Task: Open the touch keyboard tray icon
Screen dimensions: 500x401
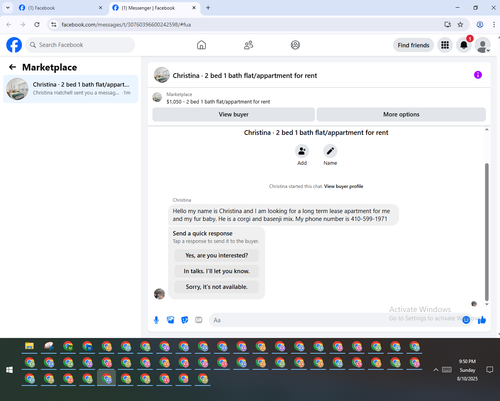Action: coord(447,370)
